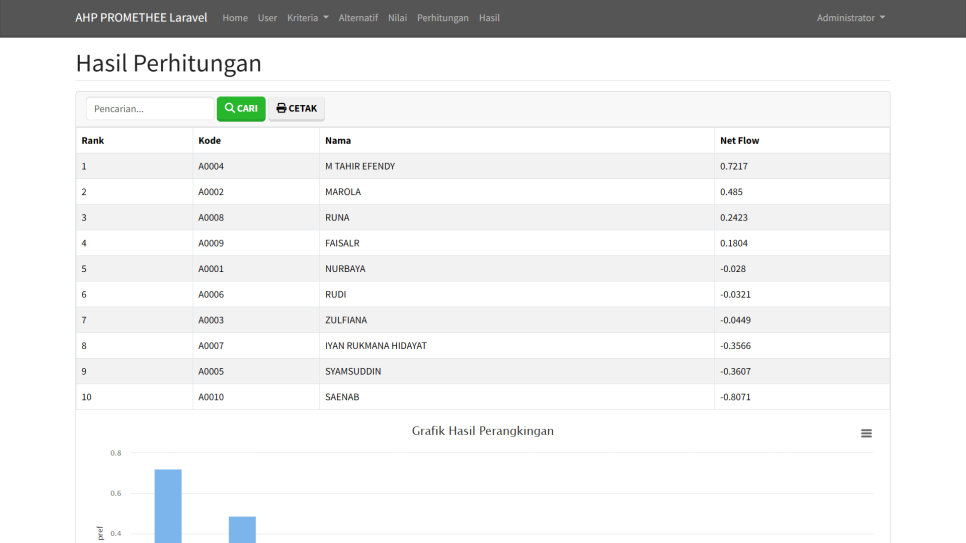Focus the Pencarian search field
Screen dimensions: 966x543
point(150,108)
